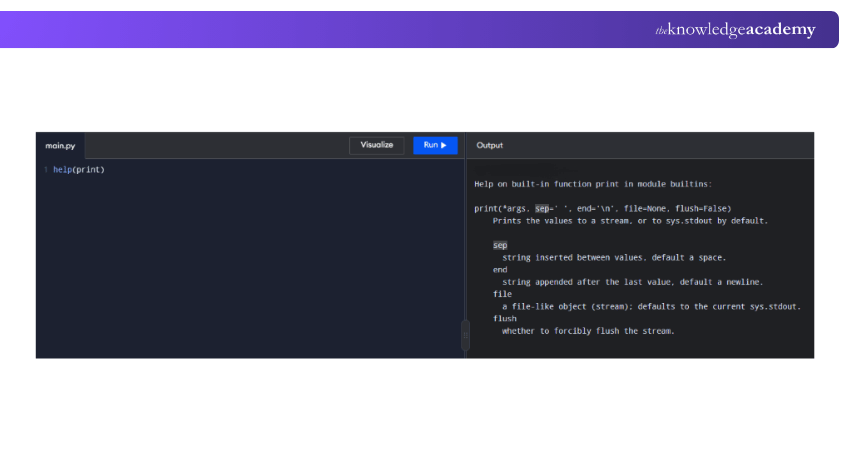Click the help(print) code line
The width and height of the screenshot is (850, 450).
click(79, 170)
